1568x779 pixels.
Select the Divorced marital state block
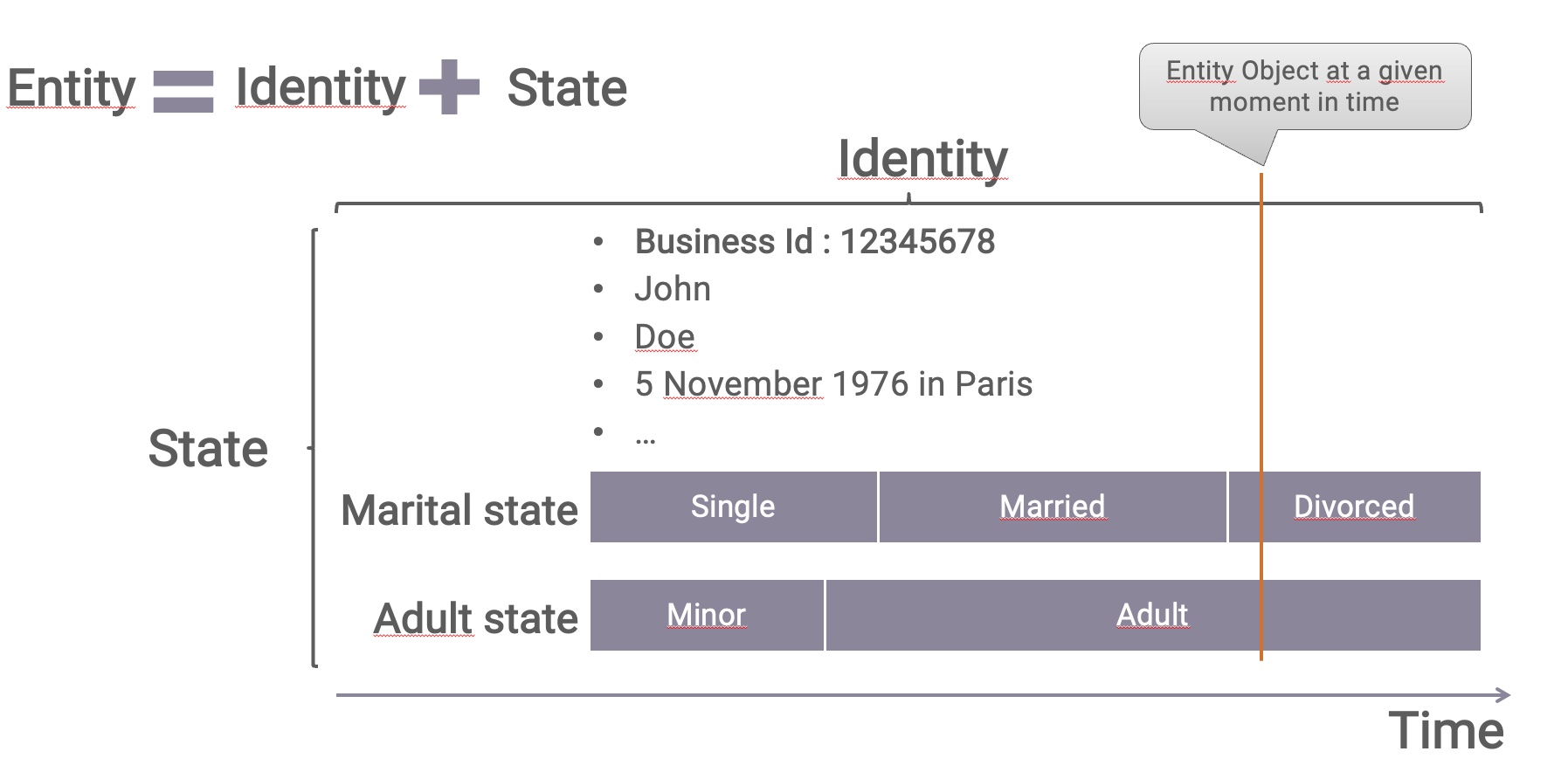[x=1355, y=507]
